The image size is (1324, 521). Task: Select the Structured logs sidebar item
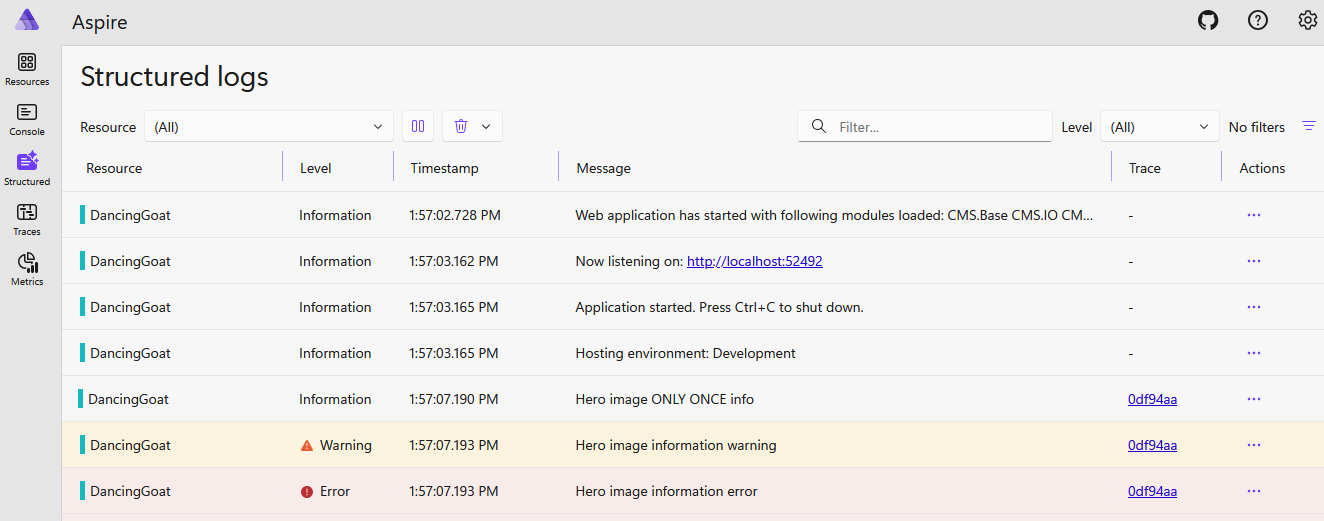pyautogui.click(x=27, y=169)
